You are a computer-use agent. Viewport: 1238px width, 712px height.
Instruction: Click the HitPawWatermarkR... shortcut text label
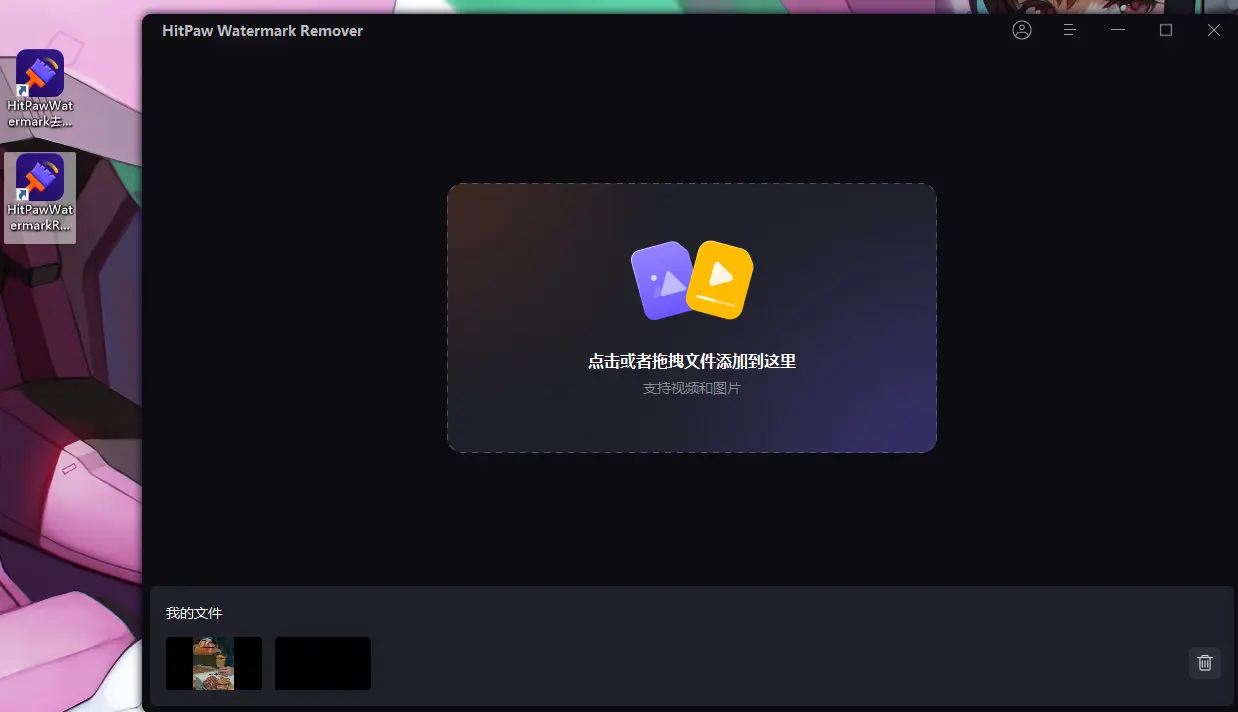point(40,218)
